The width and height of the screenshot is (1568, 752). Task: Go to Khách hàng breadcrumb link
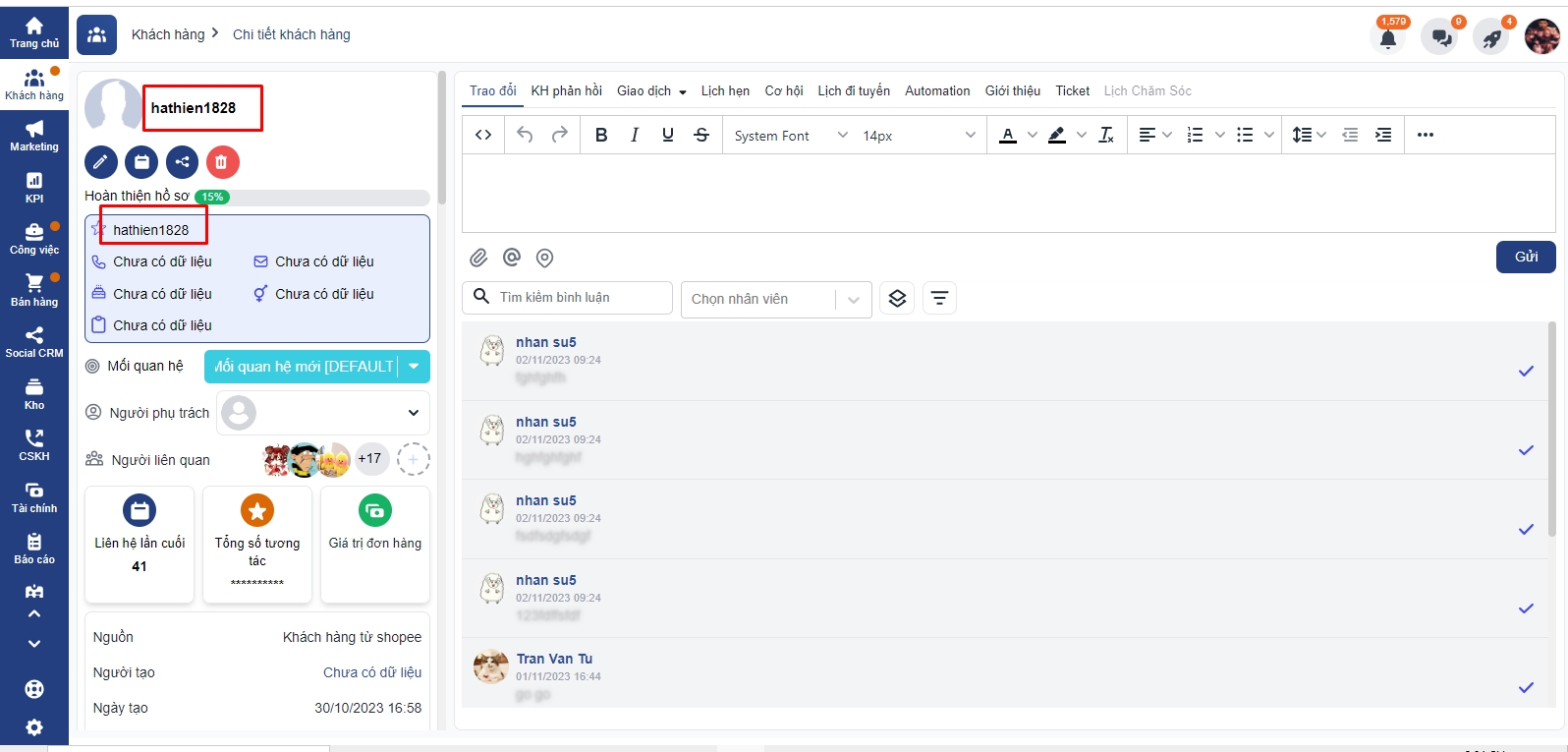168,34
